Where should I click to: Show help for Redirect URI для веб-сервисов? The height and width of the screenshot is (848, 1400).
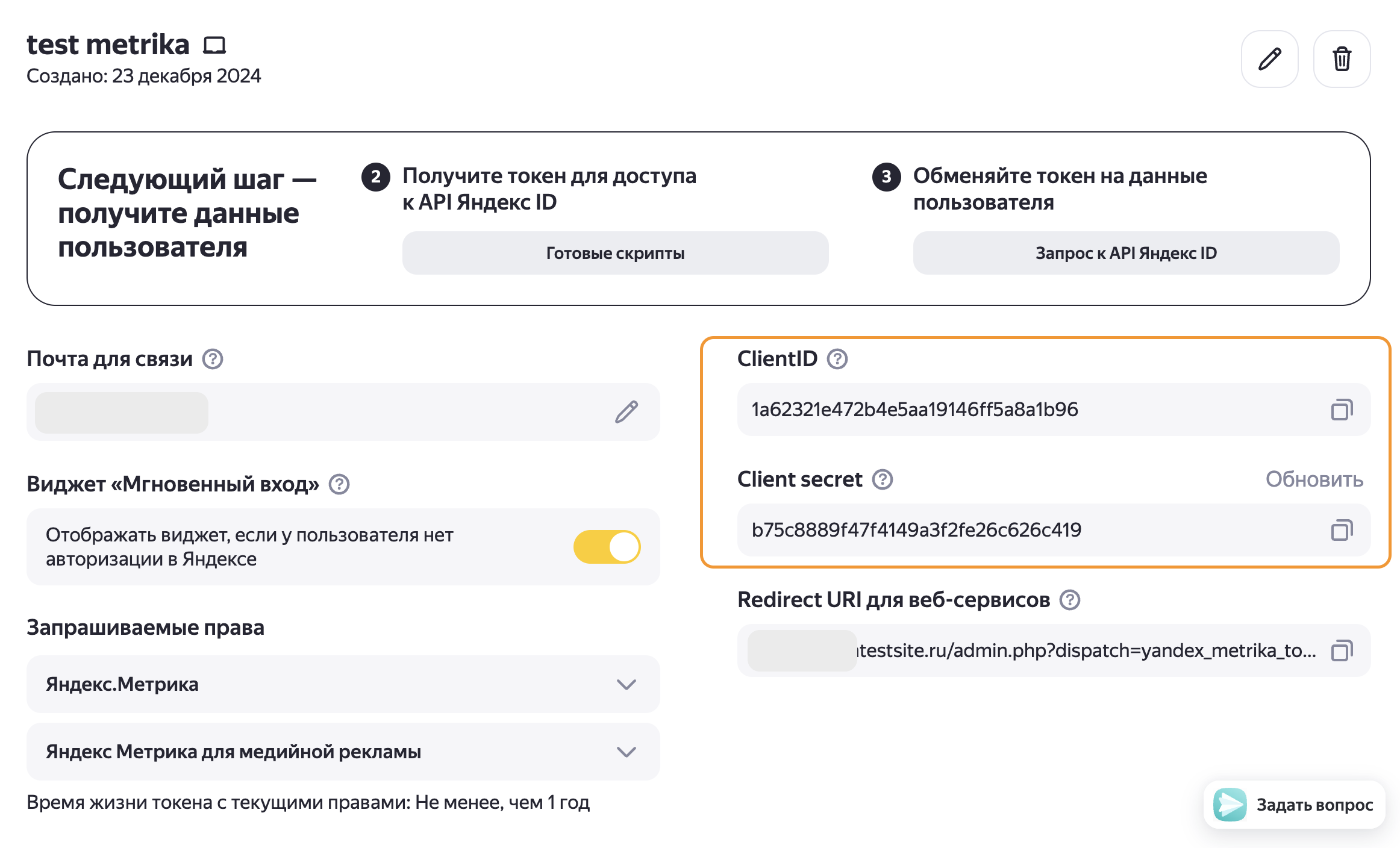click(x=1070, y=600)
